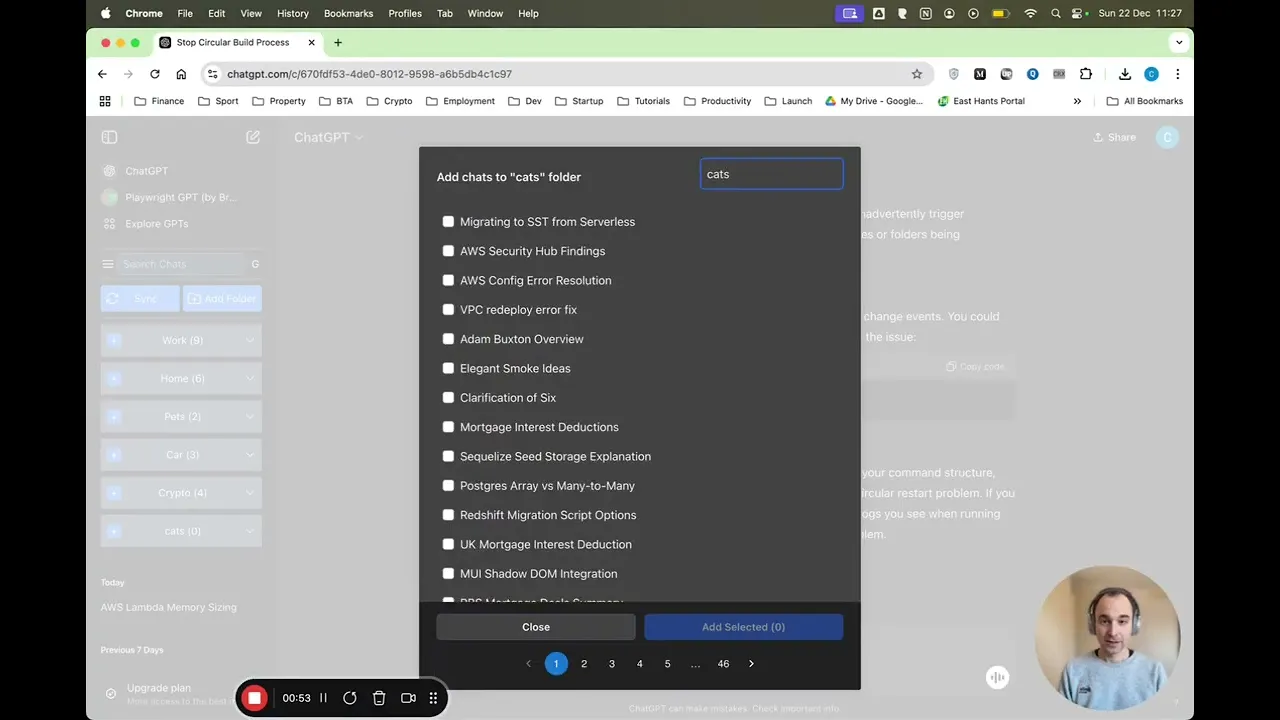The image size is (1280, 720).
Task: Open the ChatGPT model dropdown
Action: tap(328, 137)
